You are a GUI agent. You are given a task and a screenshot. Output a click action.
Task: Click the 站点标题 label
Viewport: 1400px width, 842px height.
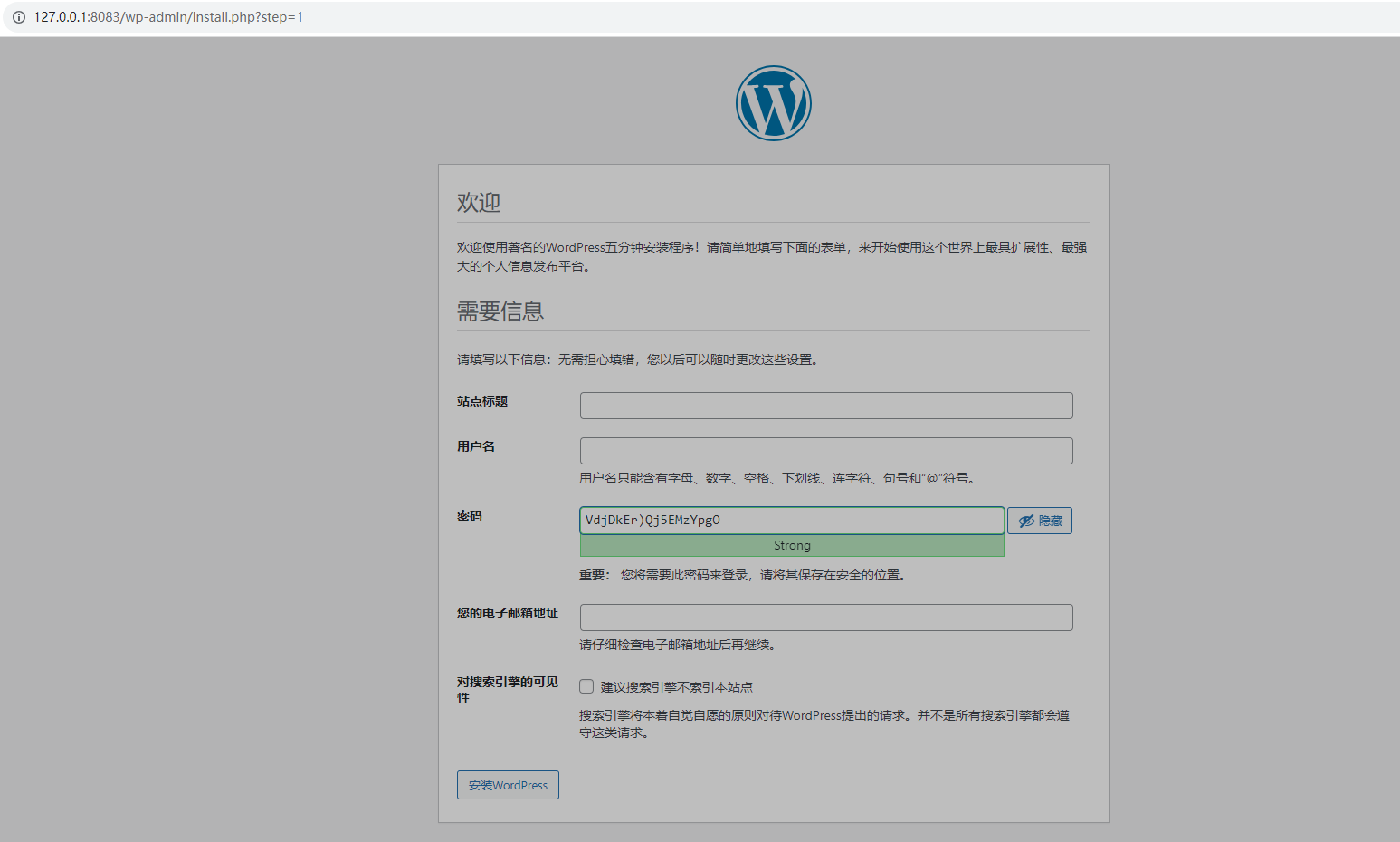(x=482, y=401)
